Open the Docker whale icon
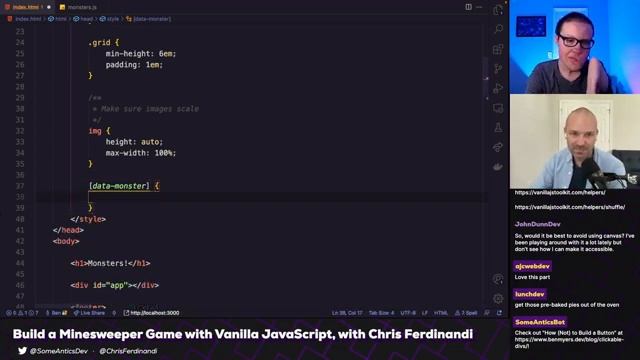The width and height of the screenshot is (640, 360). 498,167
